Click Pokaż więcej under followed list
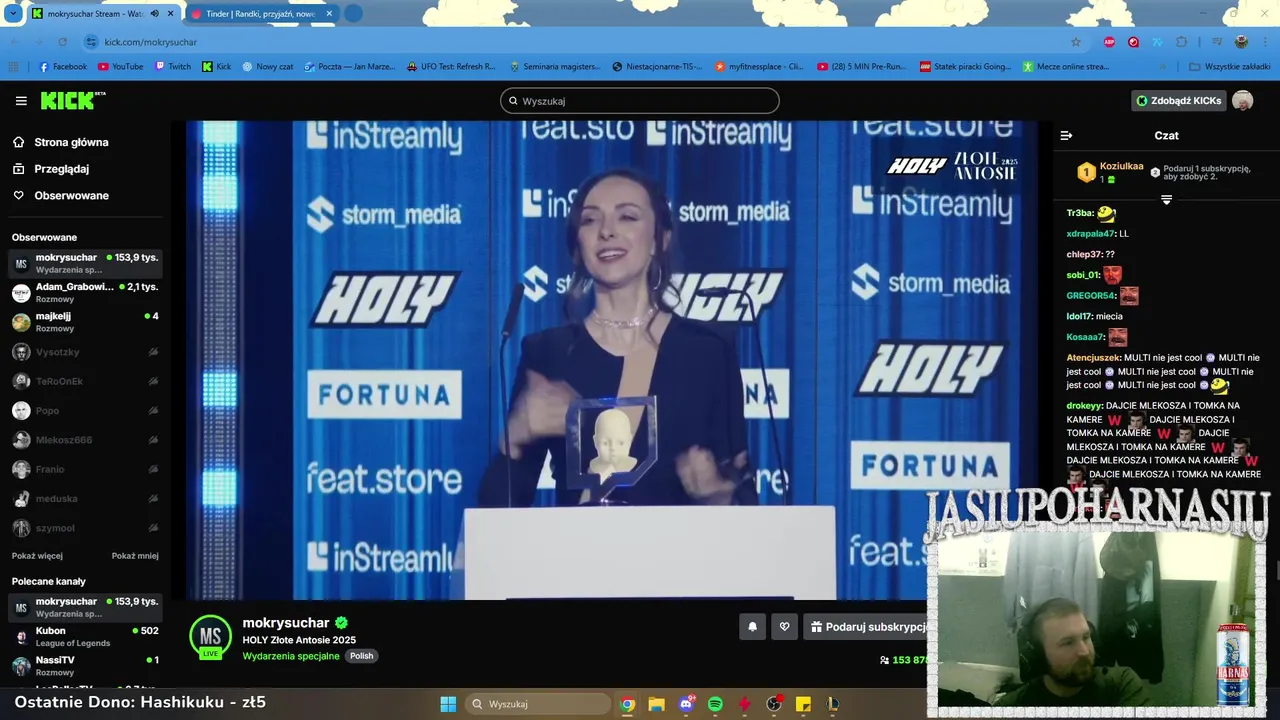 click(37, 556)
